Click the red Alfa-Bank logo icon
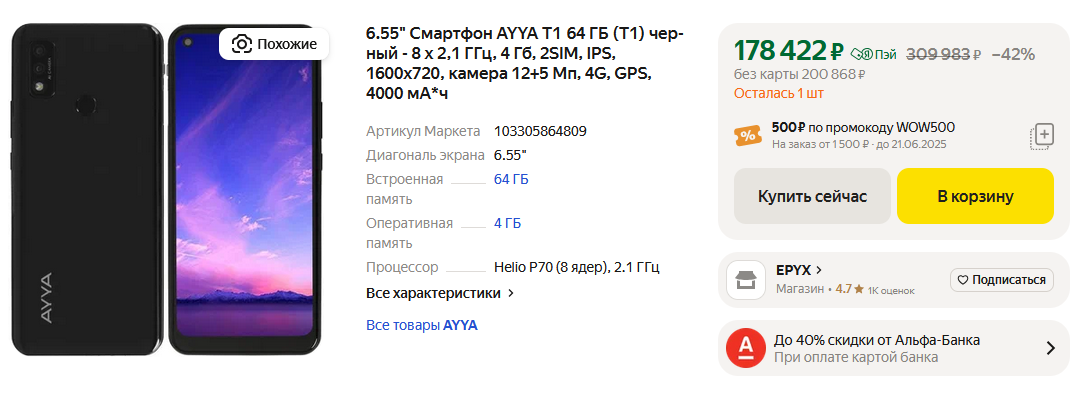The height and width of the screenshot is (410, 1084). (746, 348)
